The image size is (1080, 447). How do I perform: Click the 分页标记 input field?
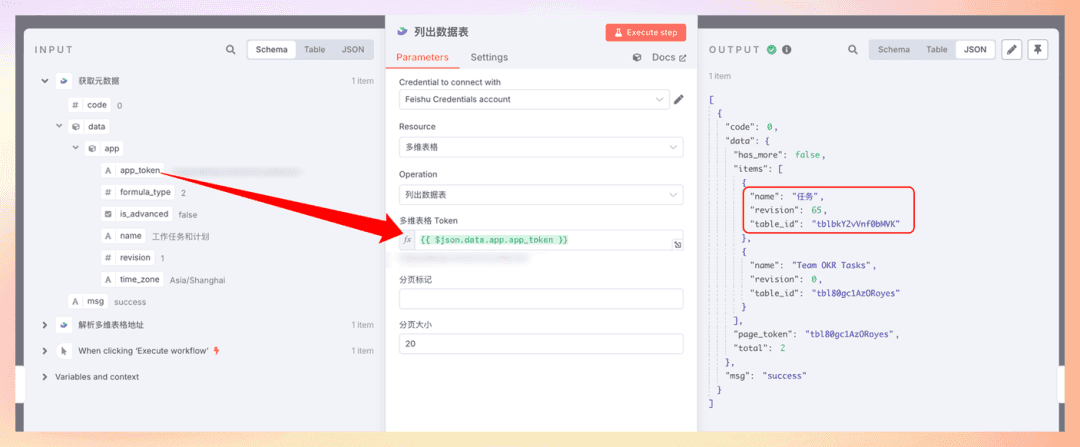pyautogui.click(x=541, y=299)
